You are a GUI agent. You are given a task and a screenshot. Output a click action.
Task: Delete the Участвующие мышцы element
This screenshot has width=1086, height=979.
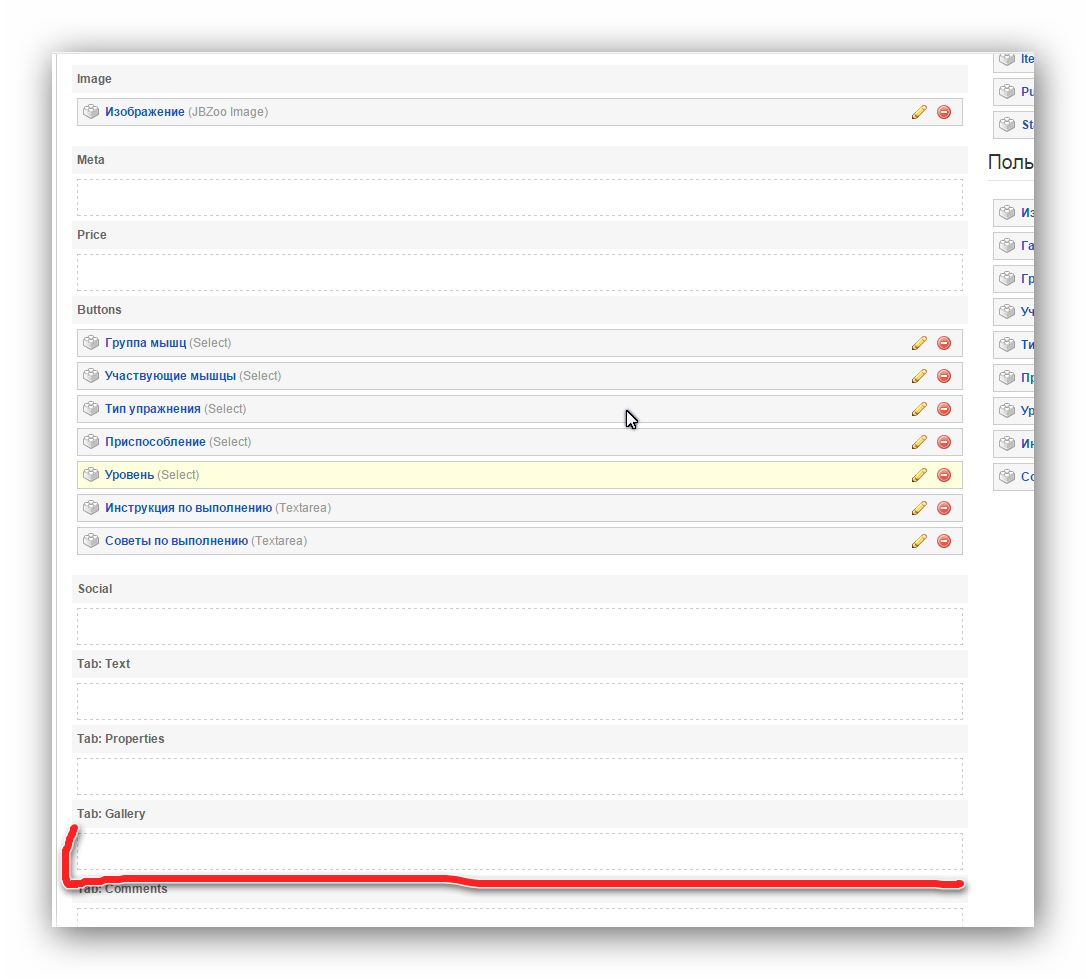943,376
